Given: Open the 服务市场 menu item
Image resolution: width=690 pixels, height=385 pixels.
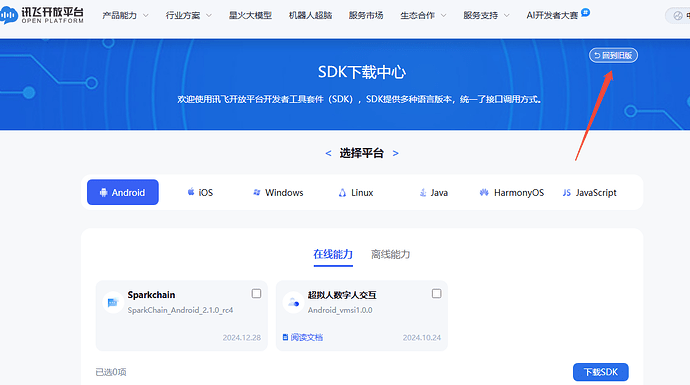Looking at the screenshot, I should (x=366, y=15).
